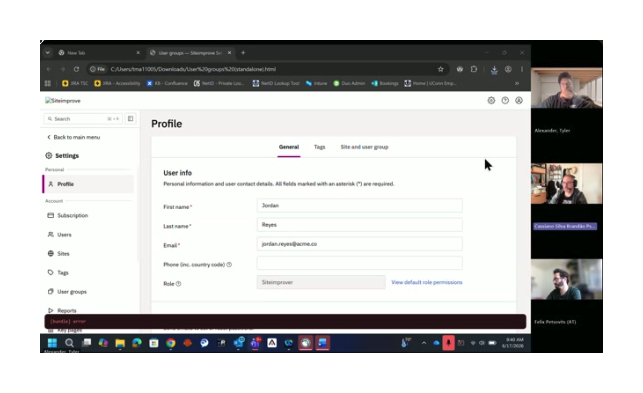Open the browser extensions puzzle icon
Viewport: 643px width, 393px height.
click(x=474, y=69)
